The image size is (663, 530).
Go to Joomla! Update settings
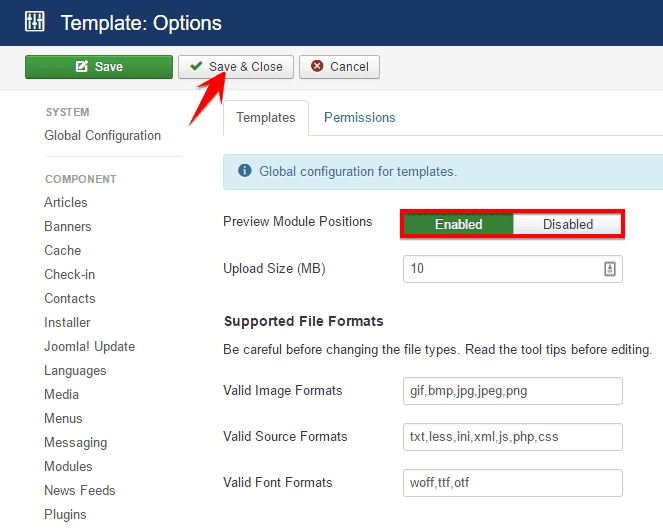(89, 346)
